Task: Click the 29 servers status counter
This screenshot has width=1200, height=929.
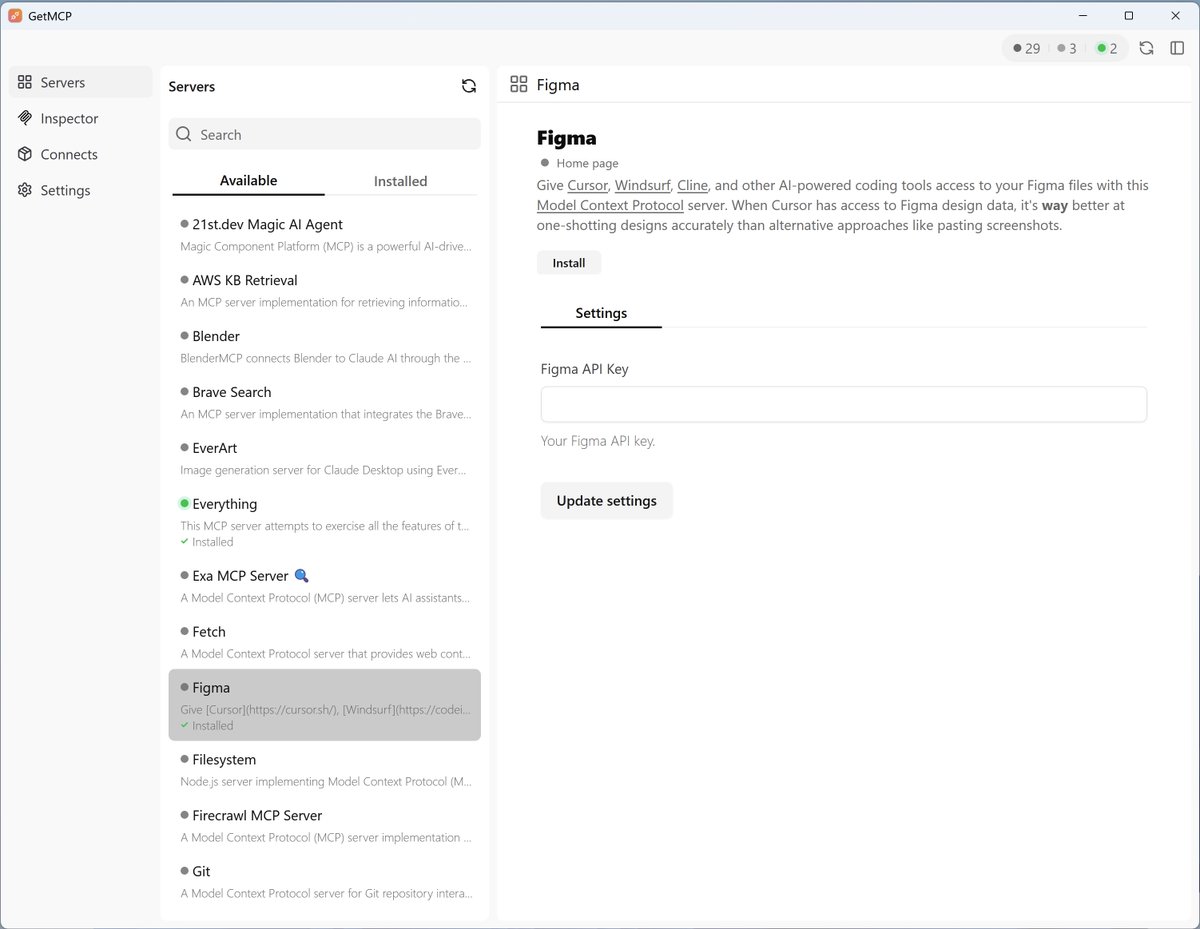Action: coord(1027,48)
